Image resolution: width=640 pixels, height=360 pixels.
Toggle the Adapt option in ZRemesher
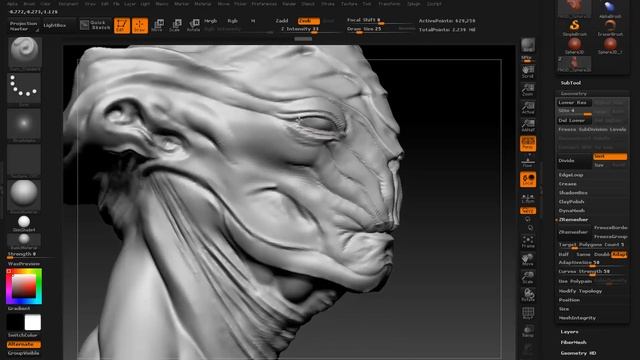619,254
